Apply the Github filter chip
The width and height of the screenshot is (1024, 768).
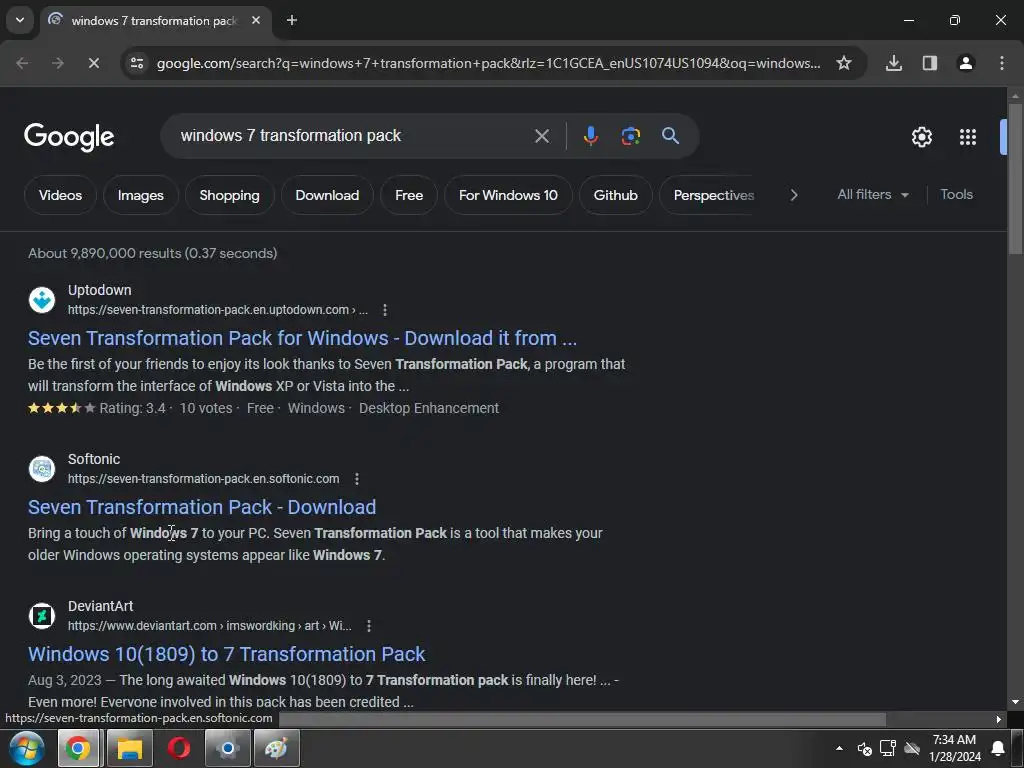[x=615, y=195]
